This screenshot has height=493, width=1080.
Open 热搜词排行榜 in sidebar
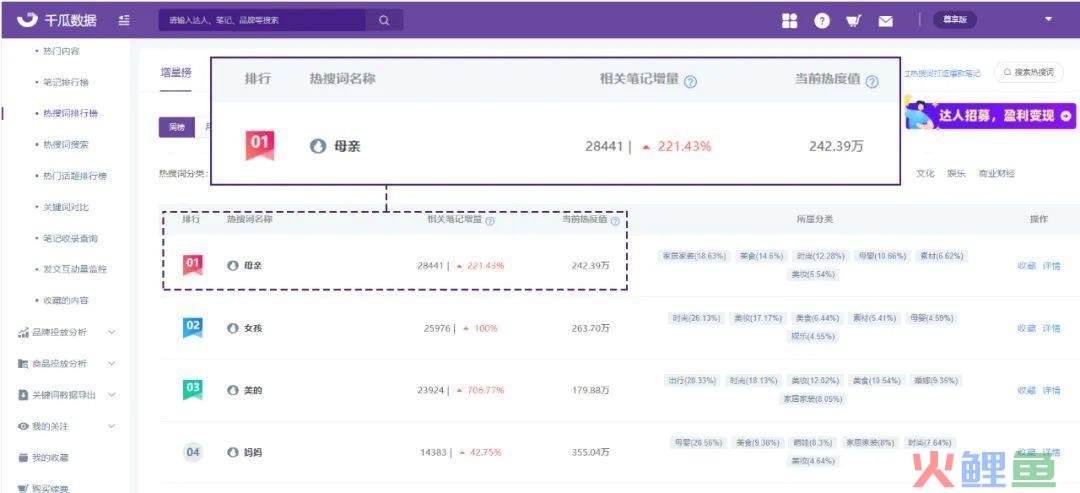70,114
